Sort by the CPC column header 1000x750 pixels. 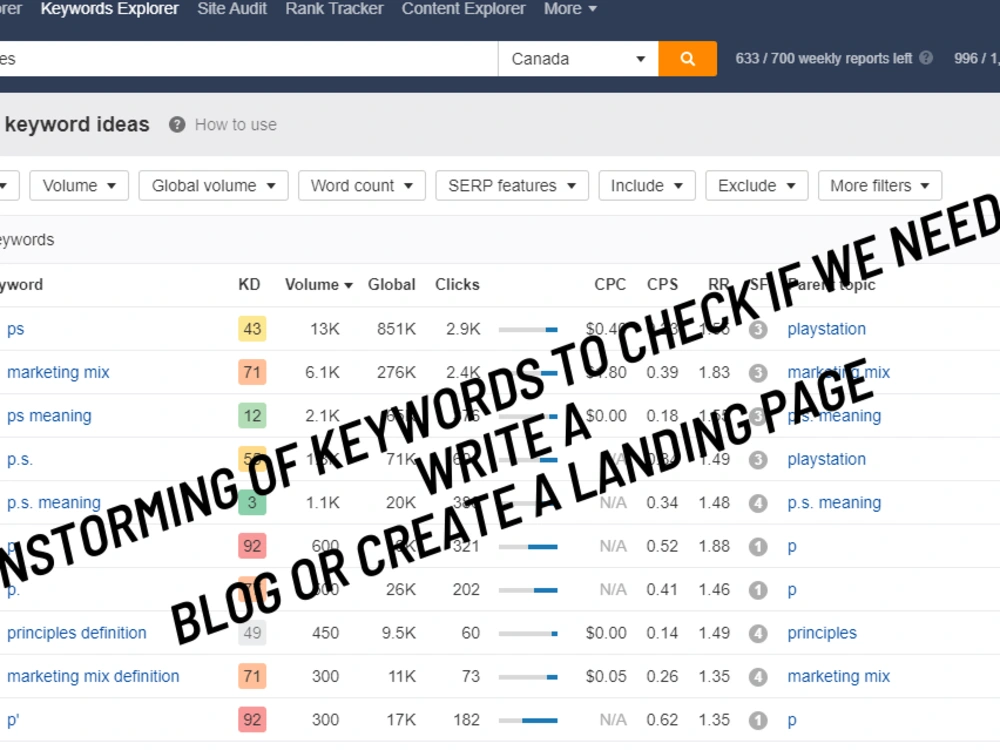pos(610,284)
